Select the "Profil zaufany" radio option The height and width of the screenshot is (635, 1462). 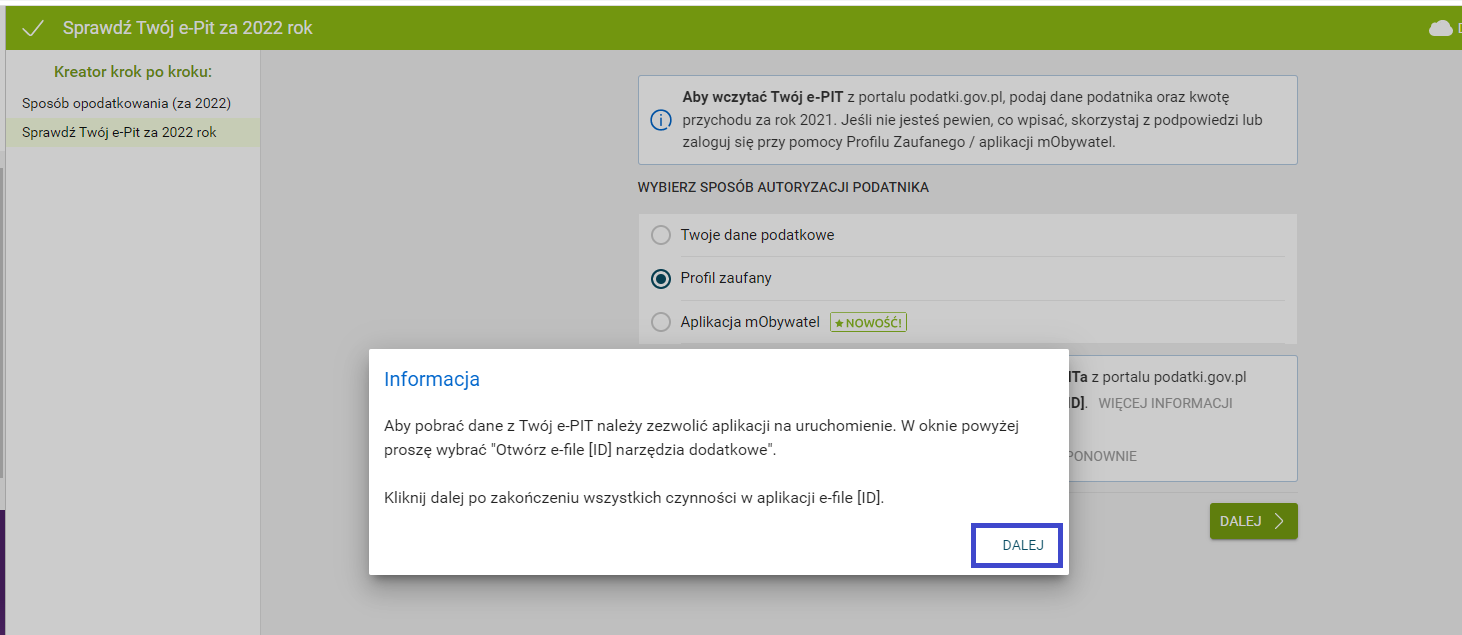point(660,279)
